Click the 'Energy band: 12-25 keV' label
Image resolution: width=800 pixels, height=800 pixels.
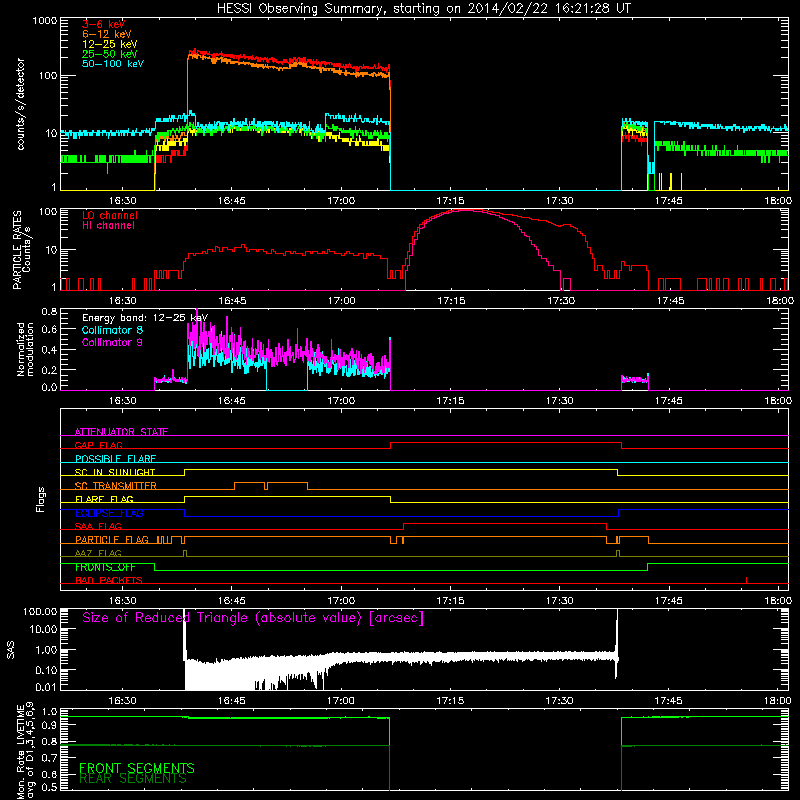pyautogui.click(x=145, y=318)
